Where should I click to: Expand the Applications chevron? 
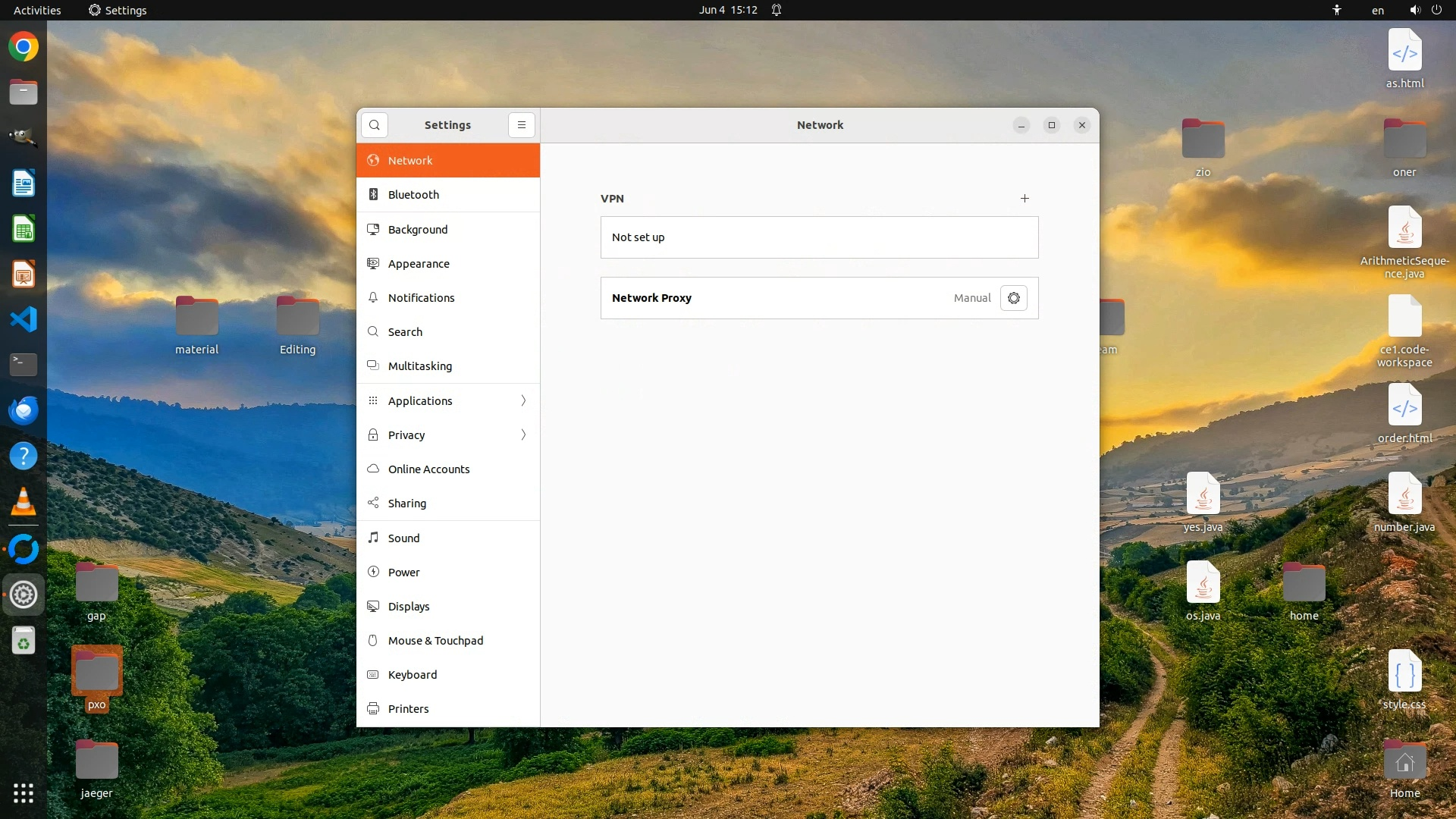pos(523,401)
